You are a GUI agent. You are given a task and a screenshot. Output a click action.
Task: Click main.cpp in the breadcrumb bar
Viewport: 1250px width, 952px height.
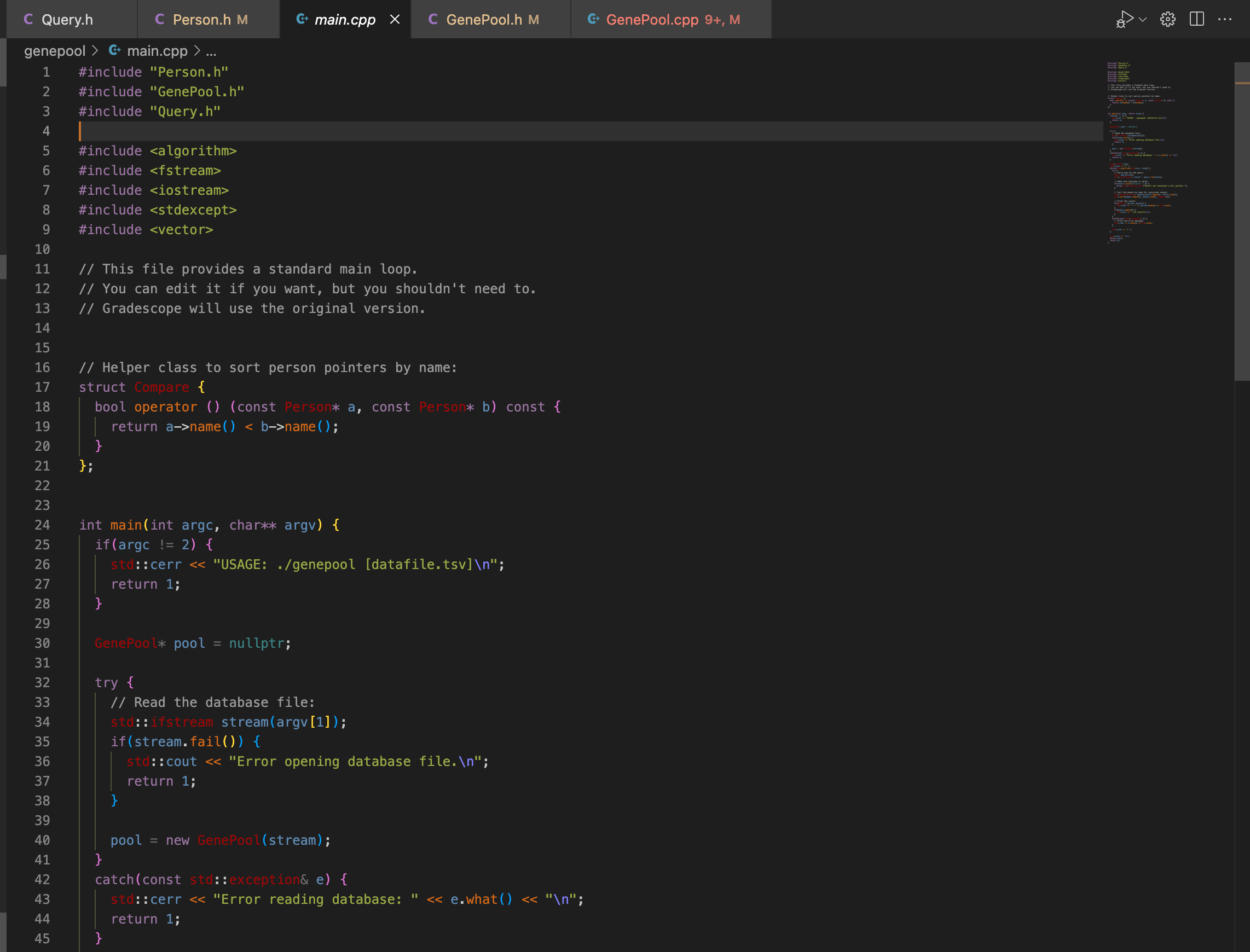[157, 50]
